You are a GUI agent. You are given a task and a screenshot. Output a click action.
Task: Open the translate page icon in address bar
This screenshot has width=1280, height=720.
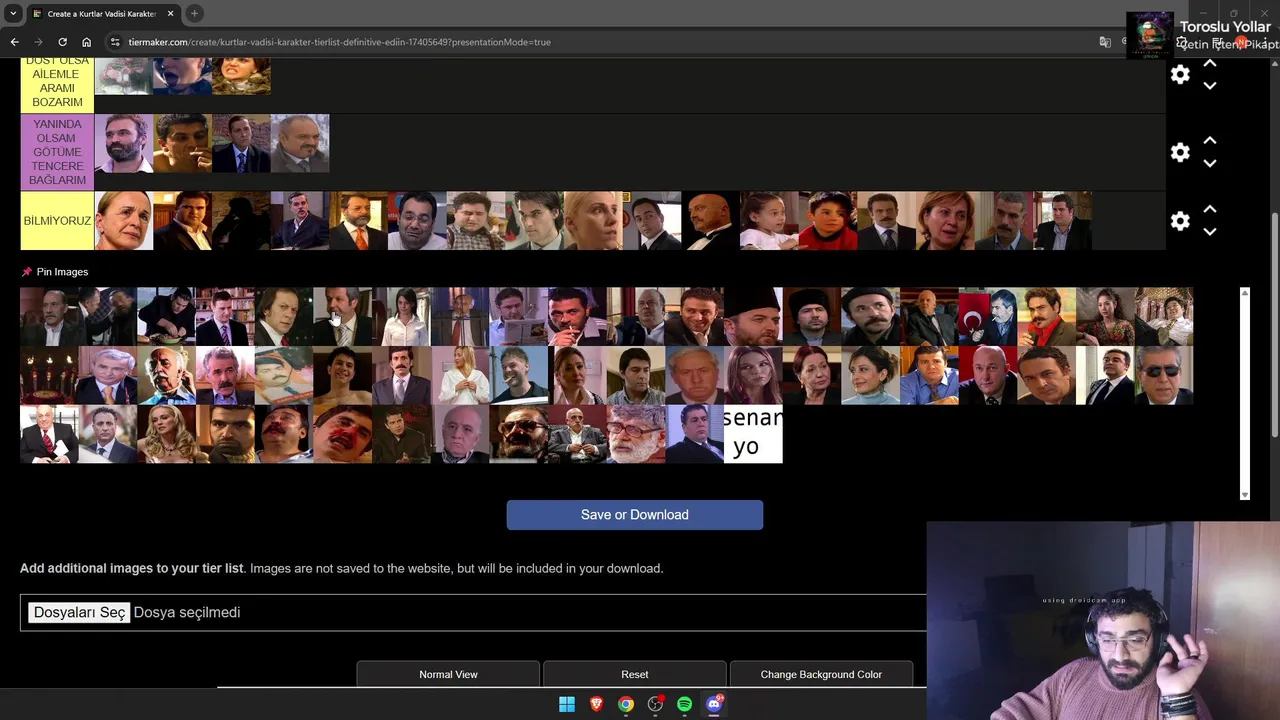[1105, 42]
